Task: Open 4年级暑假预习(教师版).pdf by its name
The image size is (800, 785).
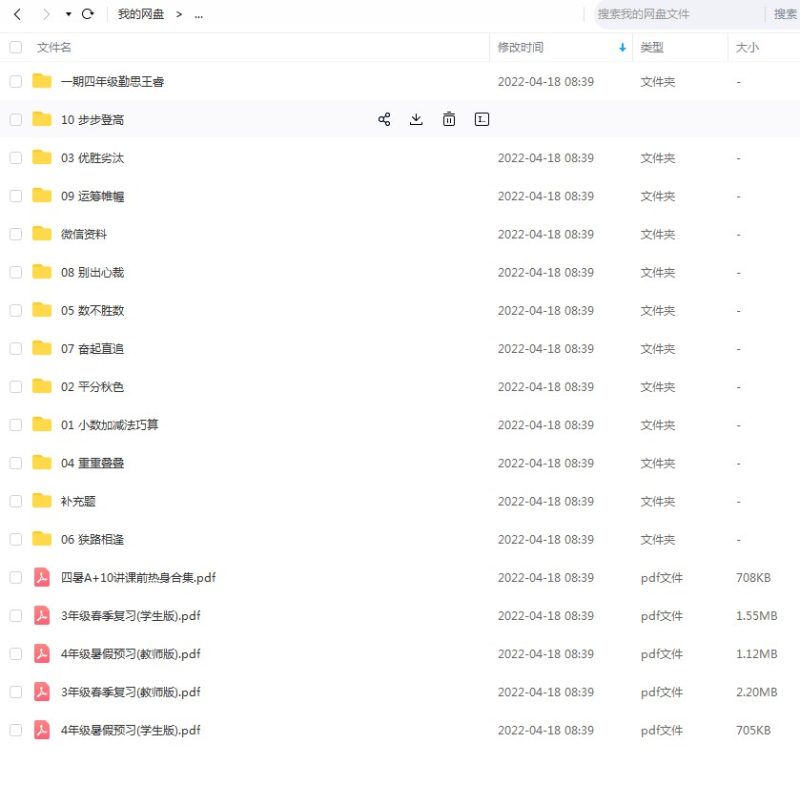Action: [129, 653]
